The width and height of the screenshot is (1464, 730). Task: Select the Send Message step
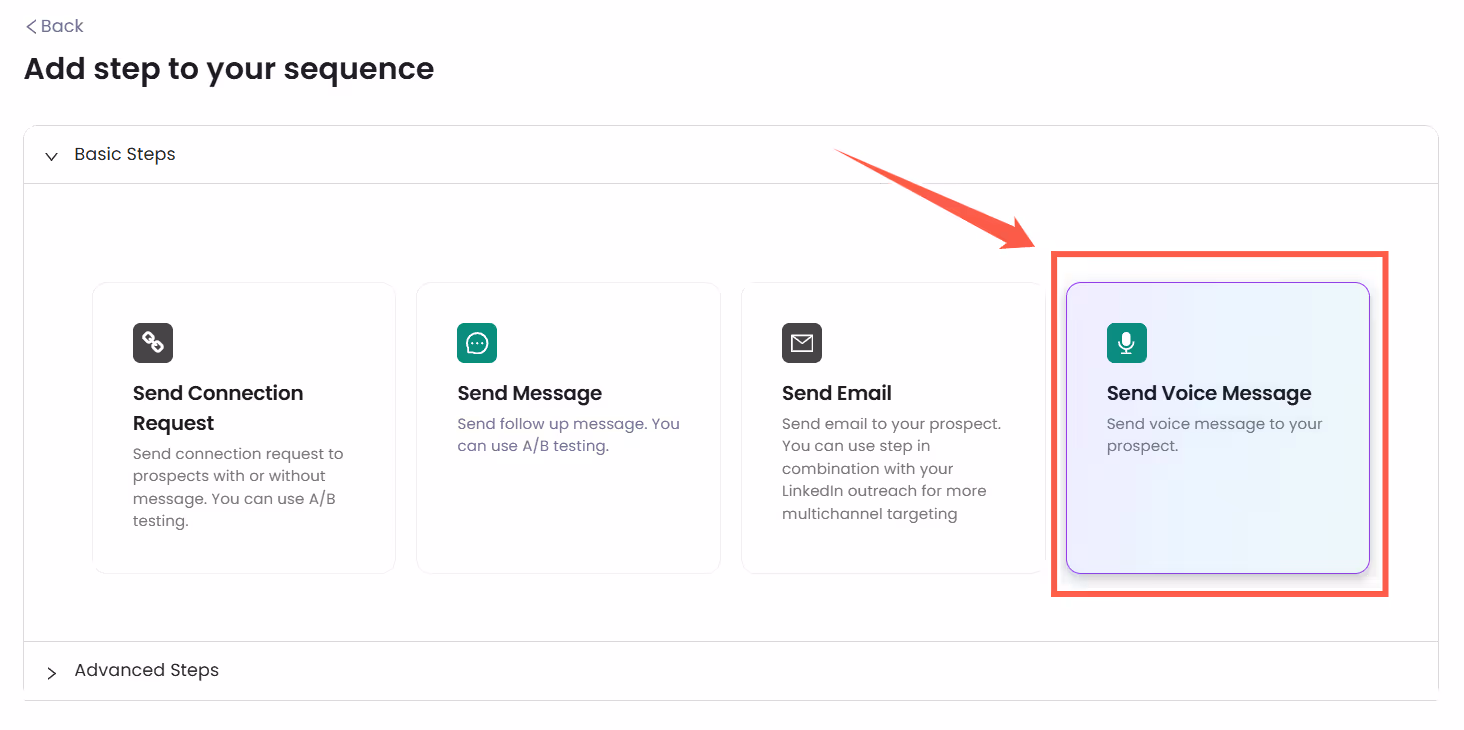pos(568,427)
